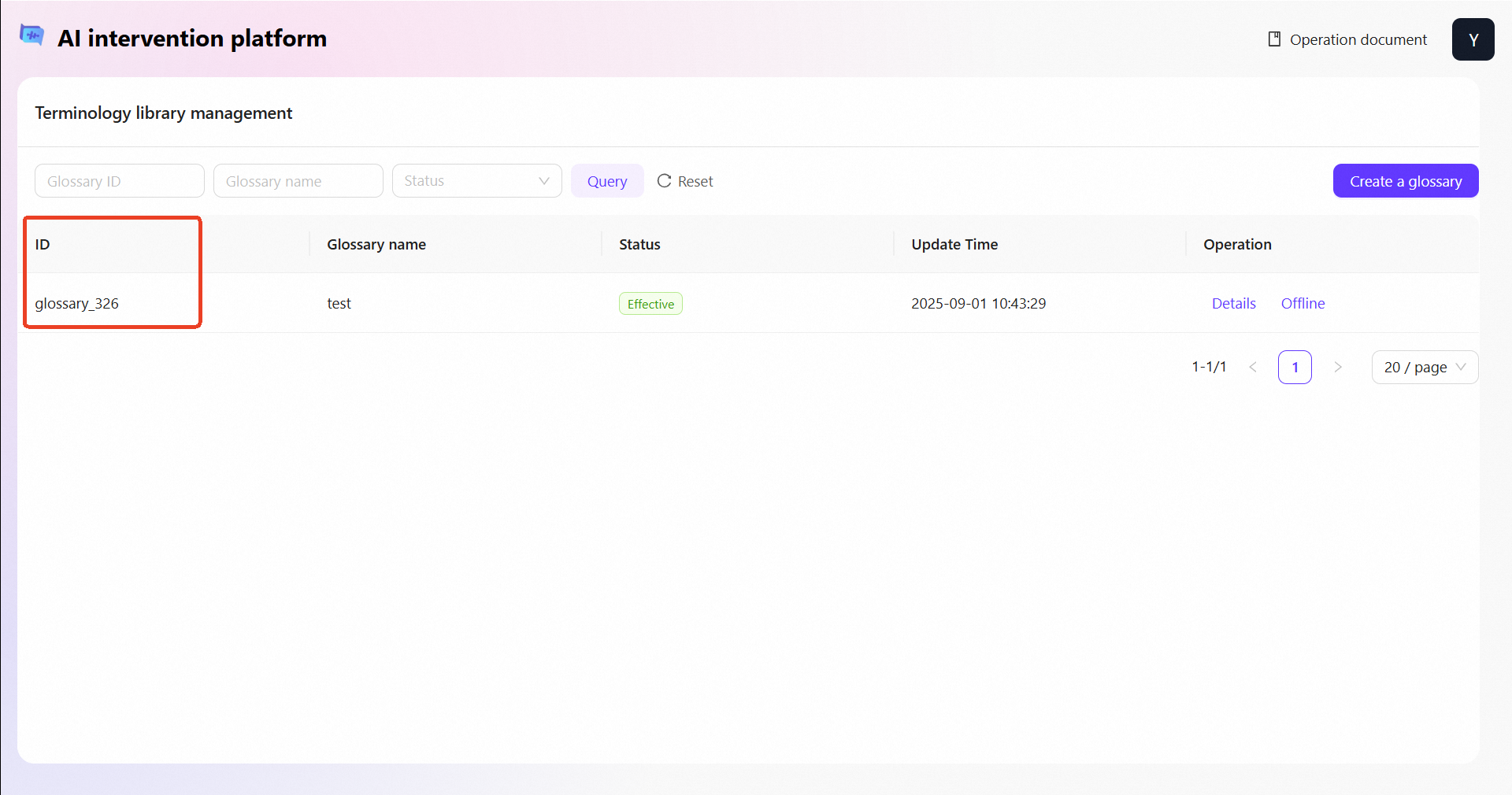Open the Operation document link
Screen dimensions: 1512x795
[1347, 39]
